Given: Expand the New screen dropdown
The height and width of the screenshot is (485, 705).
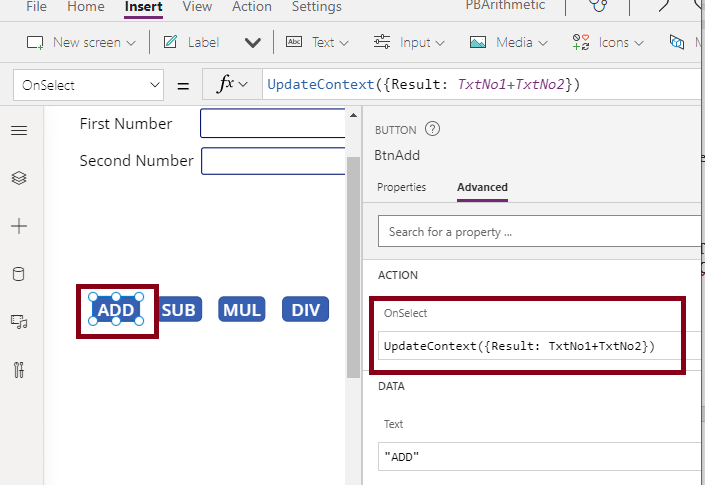Looking at the screenshot, I should [131, 43].
